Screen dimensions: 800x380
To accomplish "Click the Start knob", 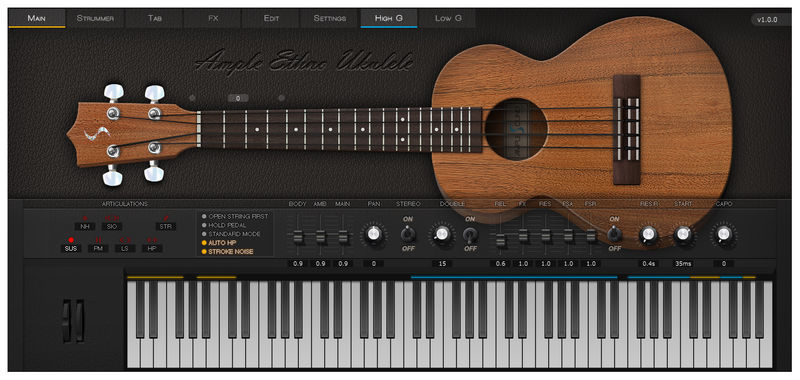I will point(683,235).
